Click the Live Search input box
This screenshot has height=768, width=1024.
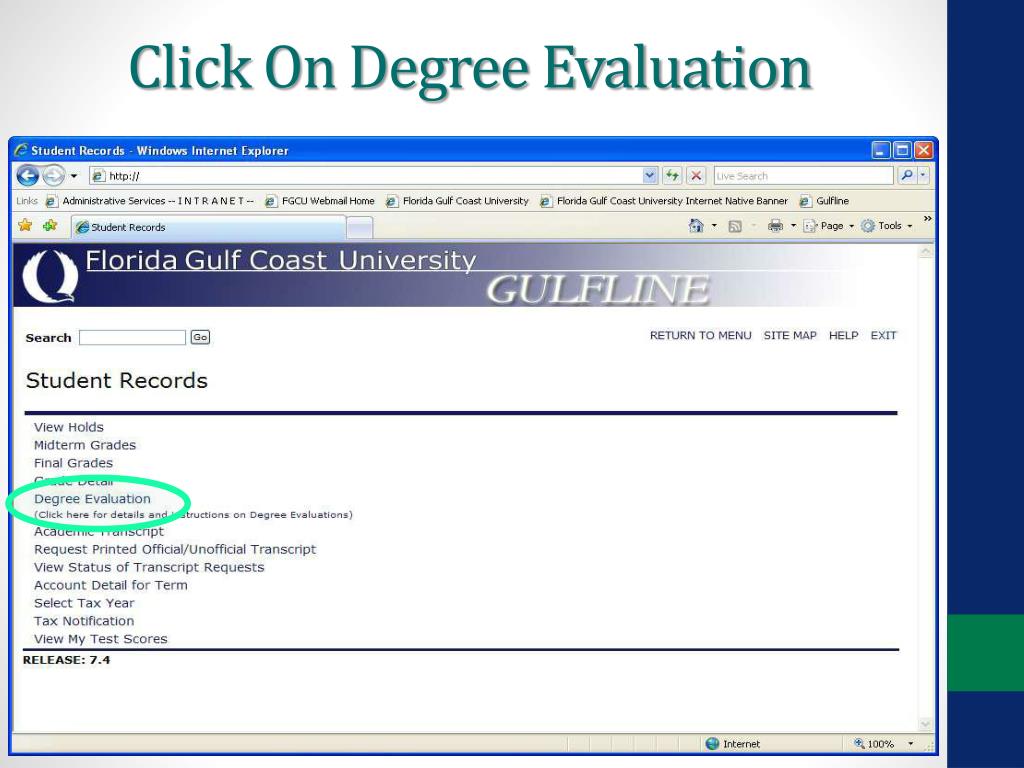click(803, 176)
